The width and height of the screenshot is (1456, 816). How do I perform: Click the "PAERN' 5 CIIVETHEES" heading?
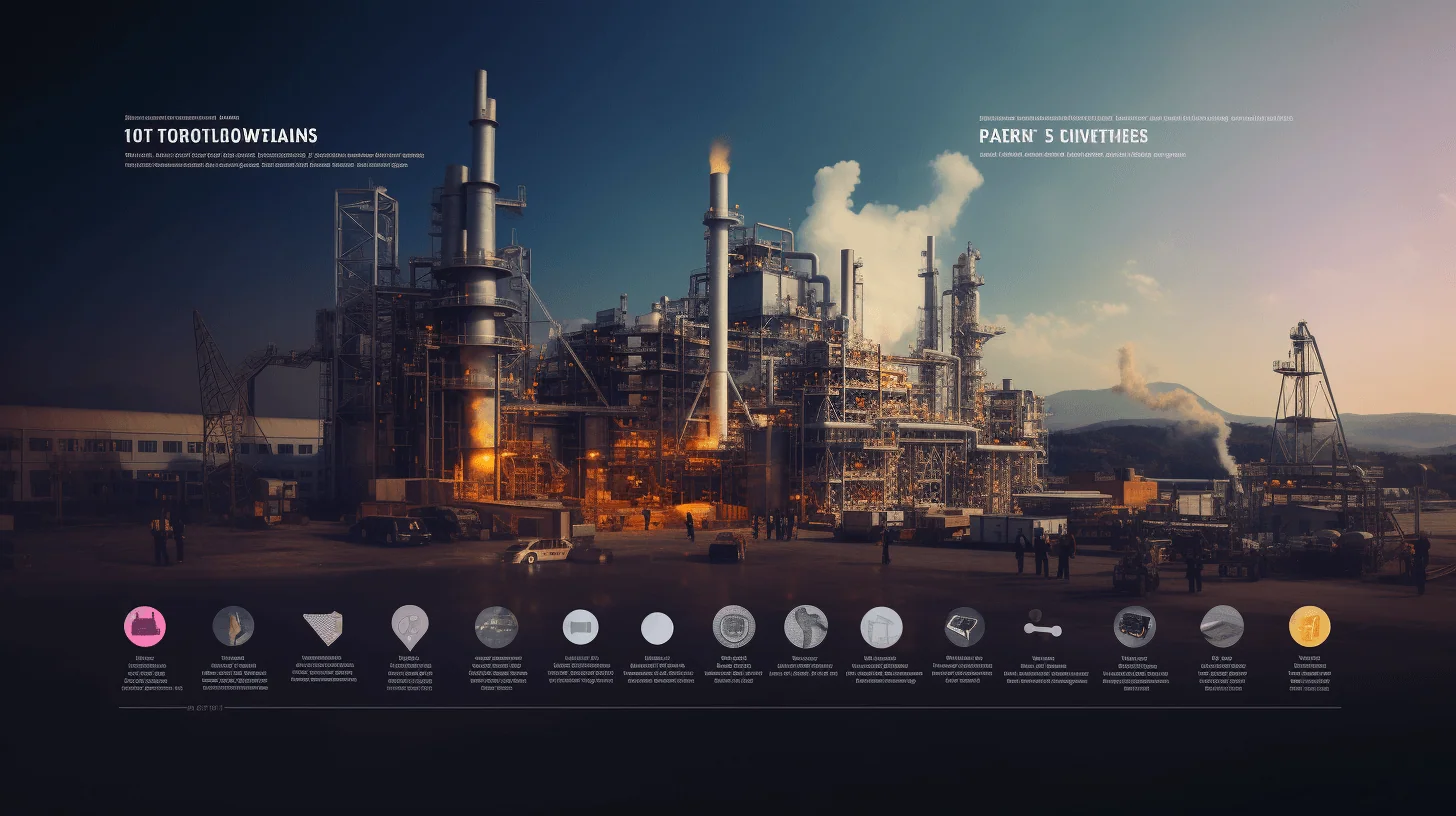pyautogui.click(x=1064, y=136)
